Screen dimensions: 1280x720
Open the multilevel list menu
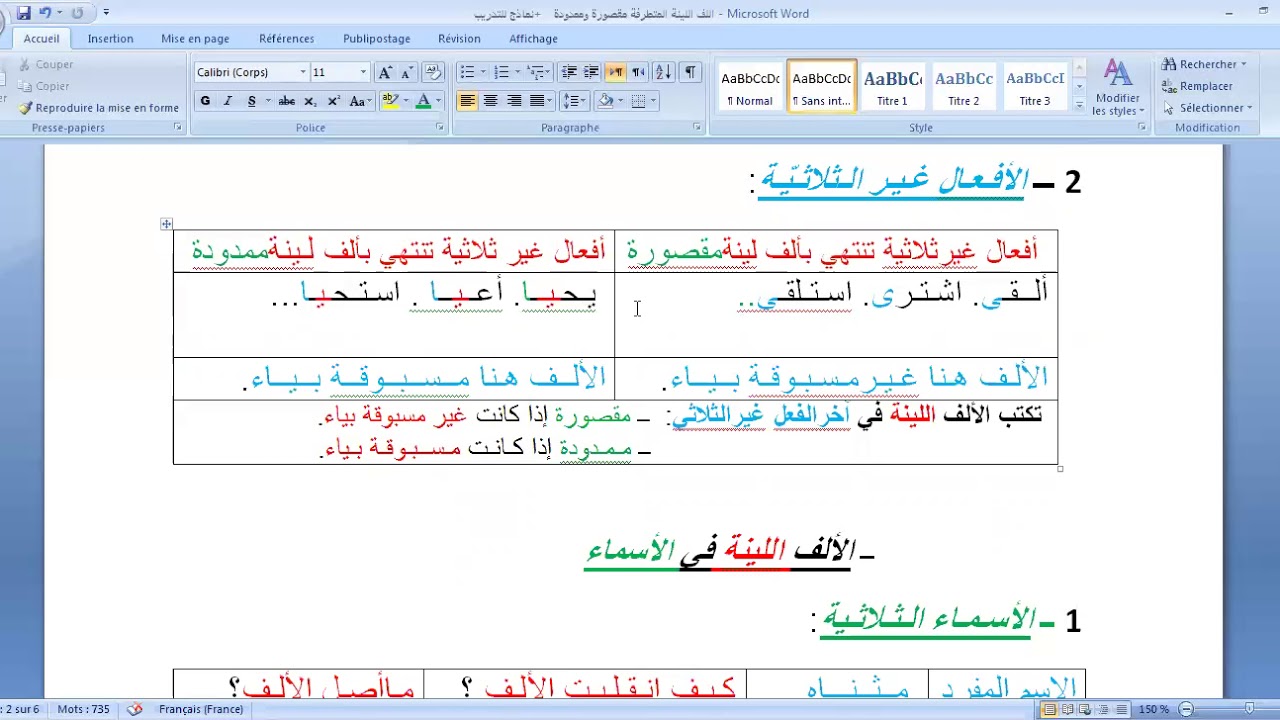(537, 72)
